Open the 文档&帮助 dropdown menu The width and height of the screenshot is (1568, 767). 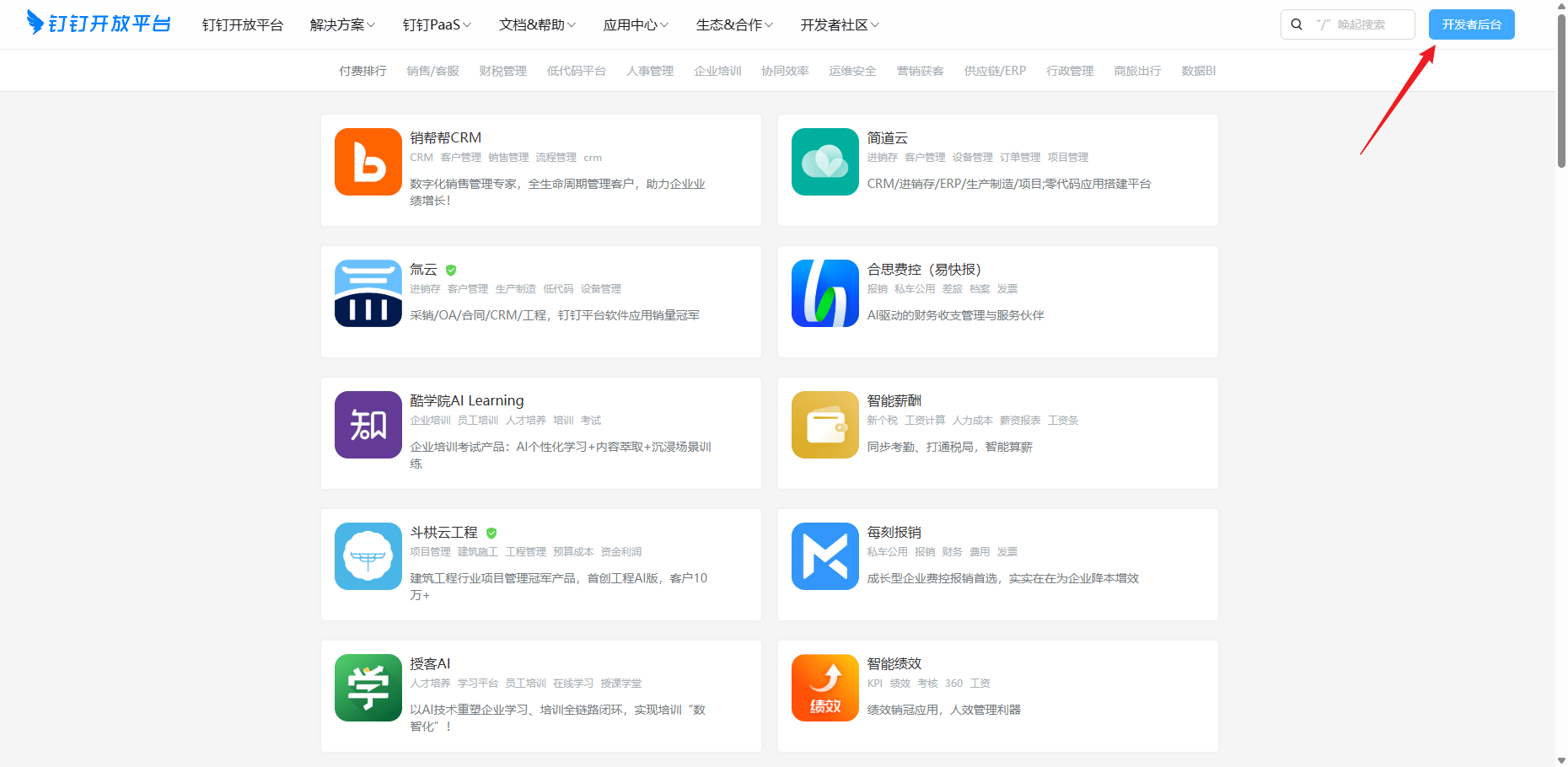(x=537, y=25)
